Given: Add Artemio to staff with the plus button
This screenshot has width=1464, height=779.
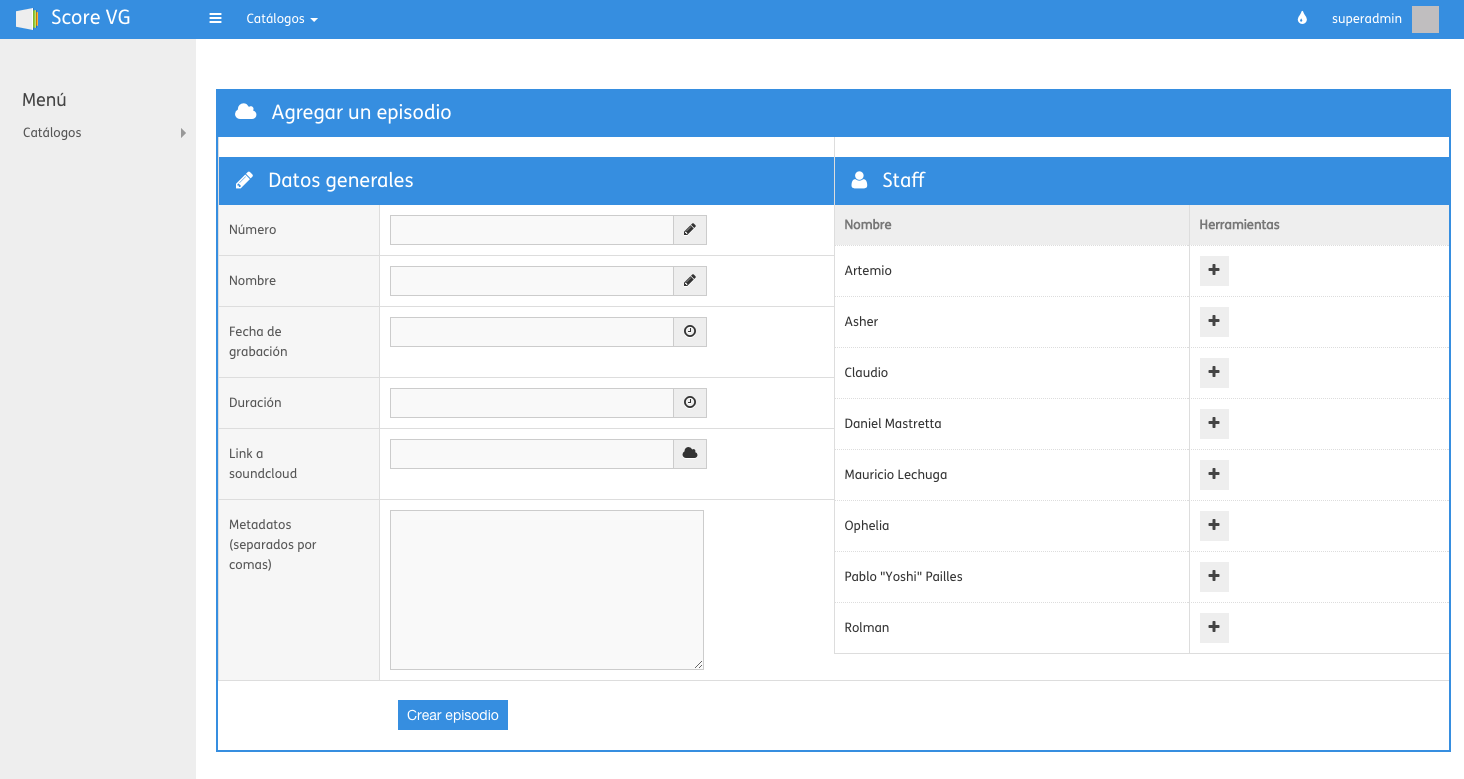Looking at the screenshot, I should 1213,271.
